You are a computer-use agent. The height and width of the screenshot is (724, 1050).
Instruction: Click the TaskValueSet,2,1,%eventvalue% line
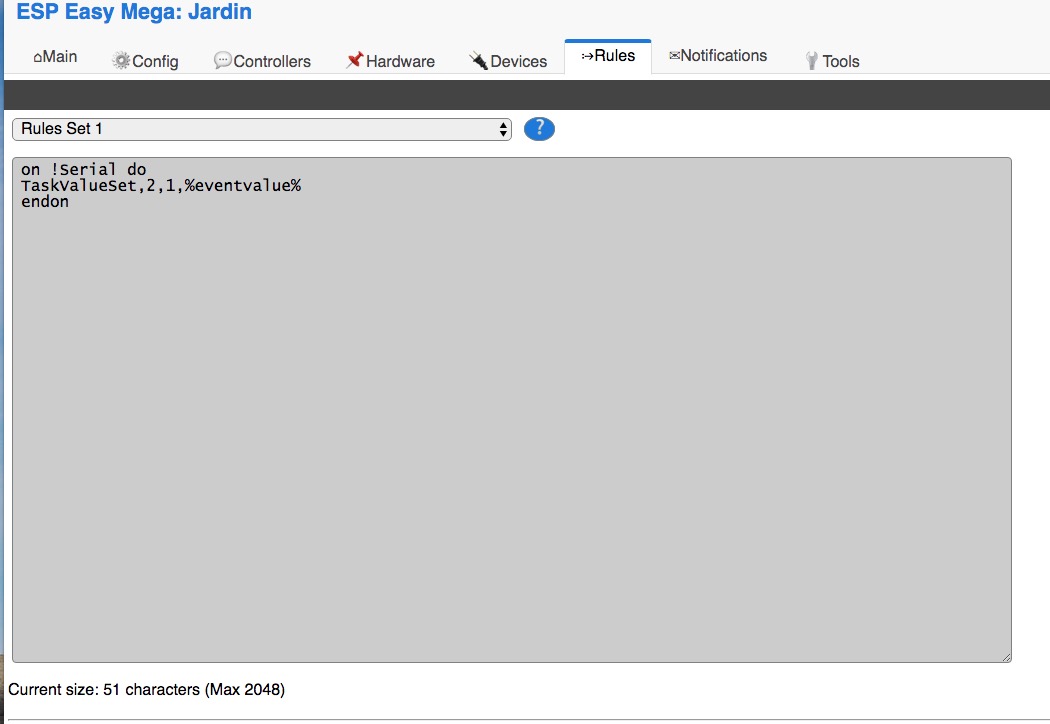161,186
